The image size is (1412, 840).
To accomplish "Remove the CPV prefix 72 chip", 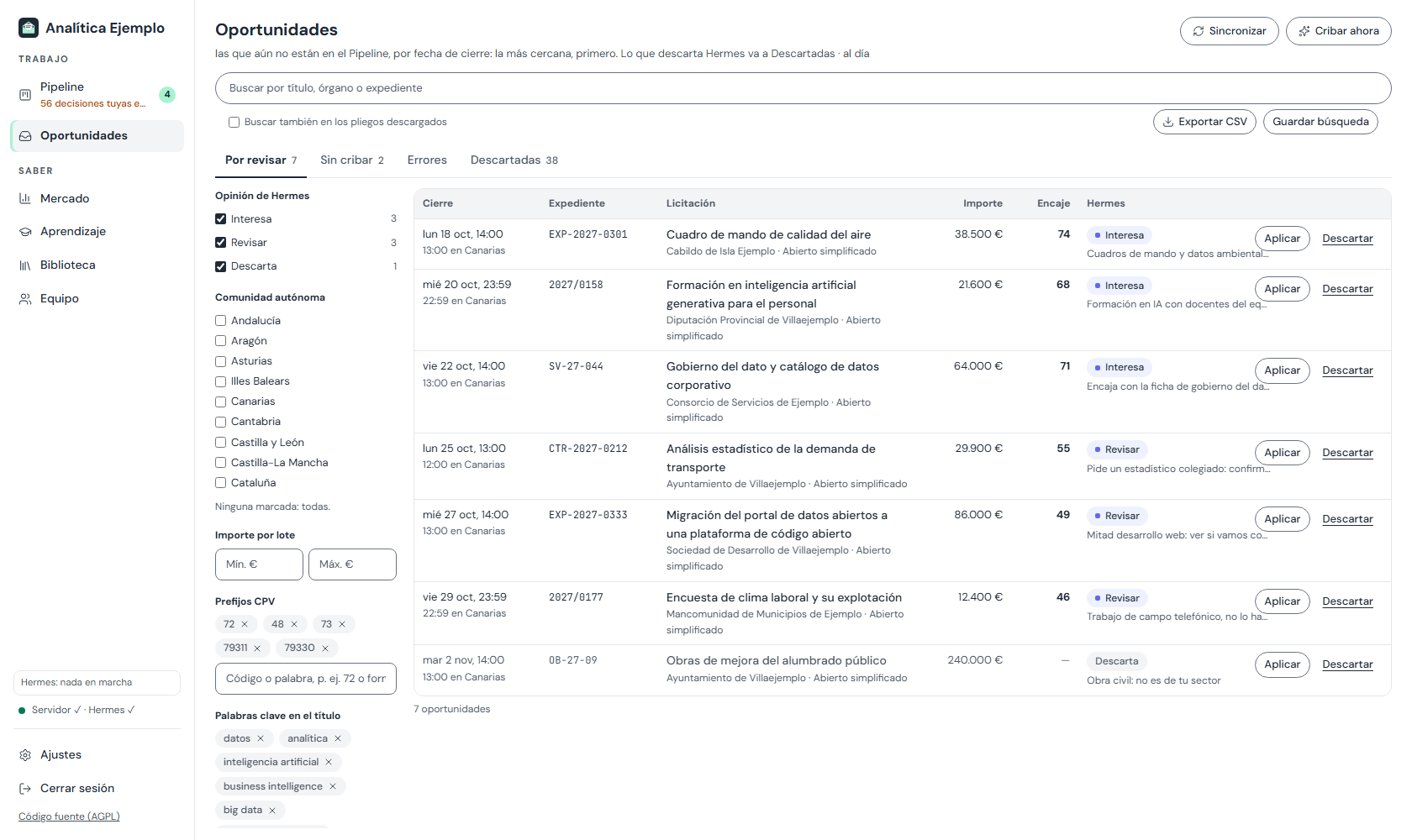I will click(x=245, y=624).
